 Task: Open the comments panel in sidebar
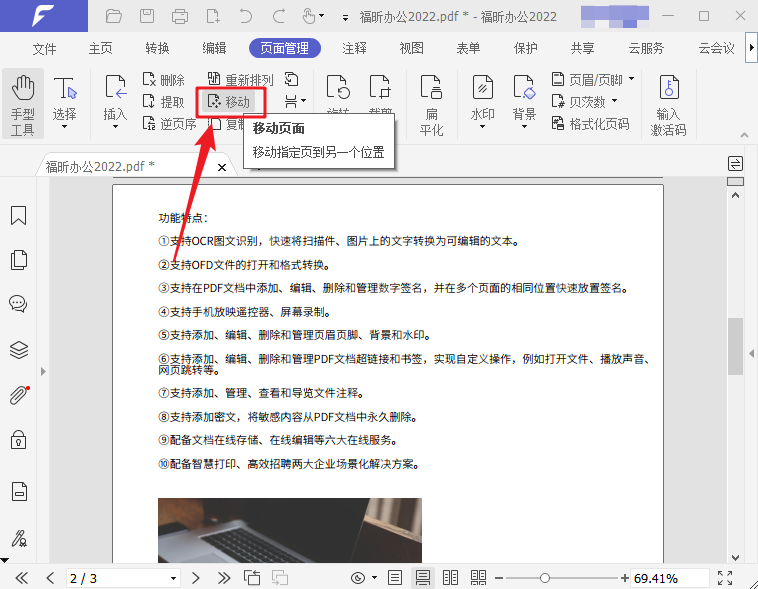tap(18, 304)
